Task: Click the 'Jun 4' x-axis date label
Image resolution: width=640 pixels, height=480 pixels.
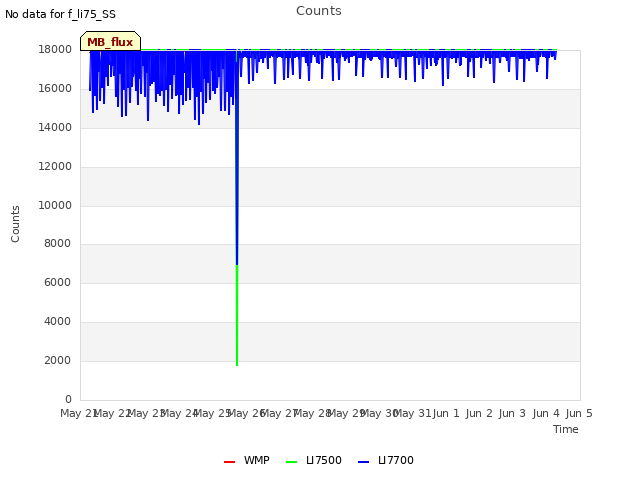Action: coord(546,413)
